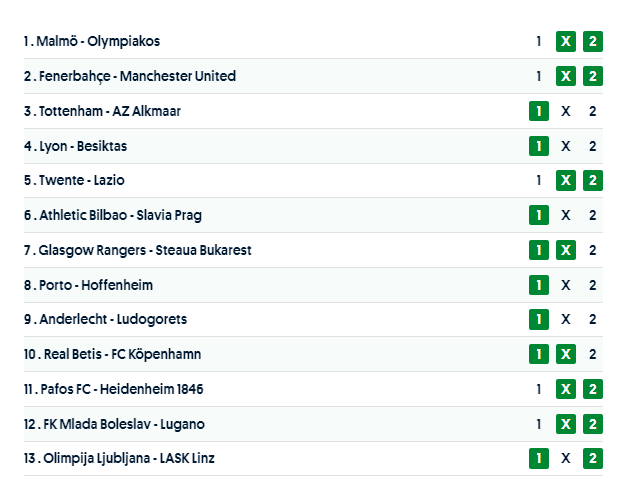Click the Fenerbahçe - Manchester United match name
Screen dimensions: 624x487
[137, 77]
